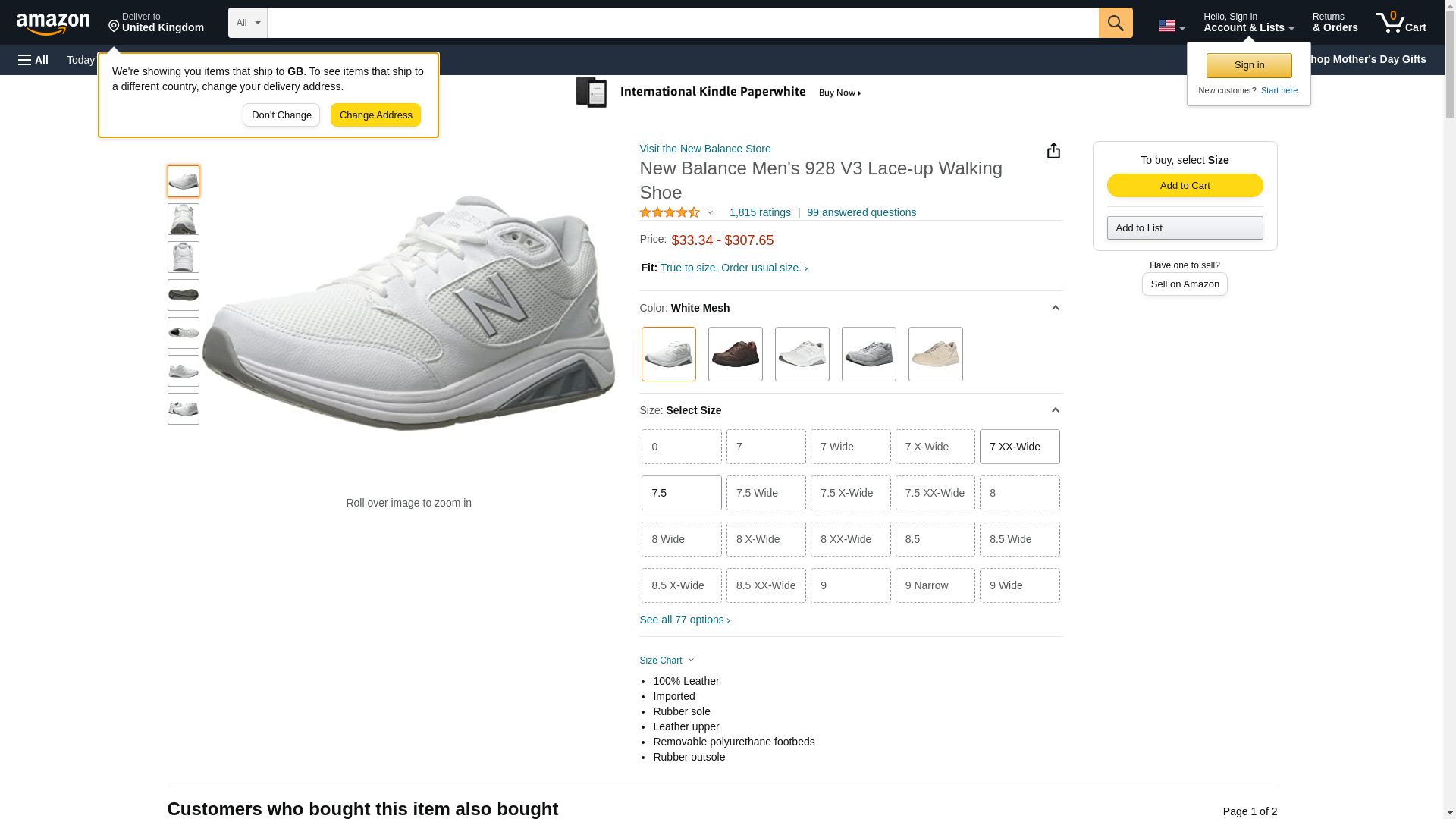
Task: Open the shopping cart icon
Action: [x=1401, y=23]
